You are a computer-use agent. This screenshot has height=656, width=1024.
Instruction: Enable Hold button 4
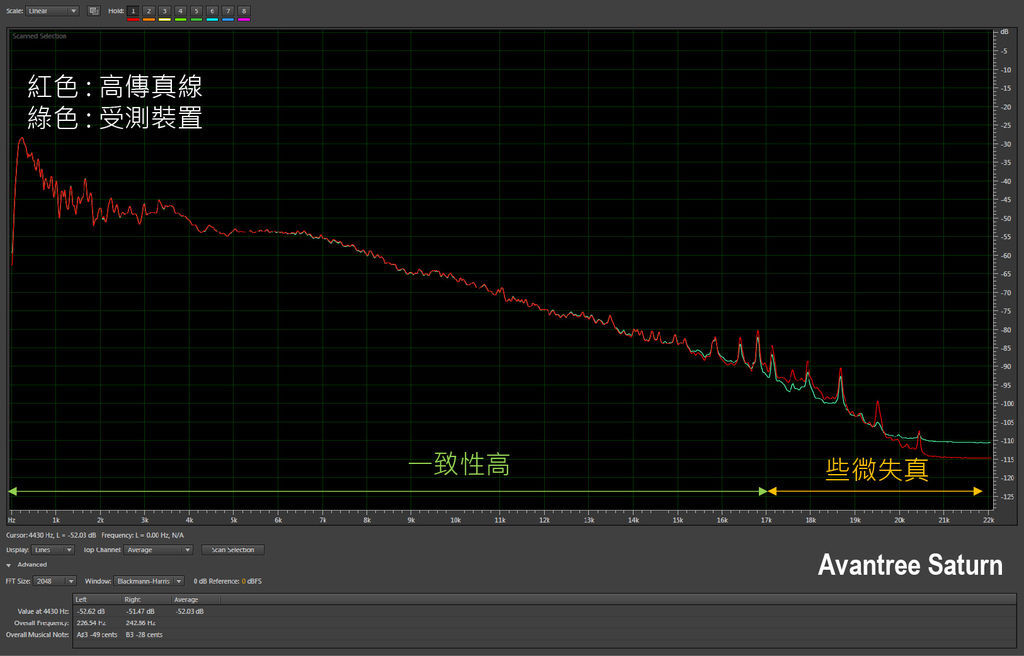tap(180, 11)
